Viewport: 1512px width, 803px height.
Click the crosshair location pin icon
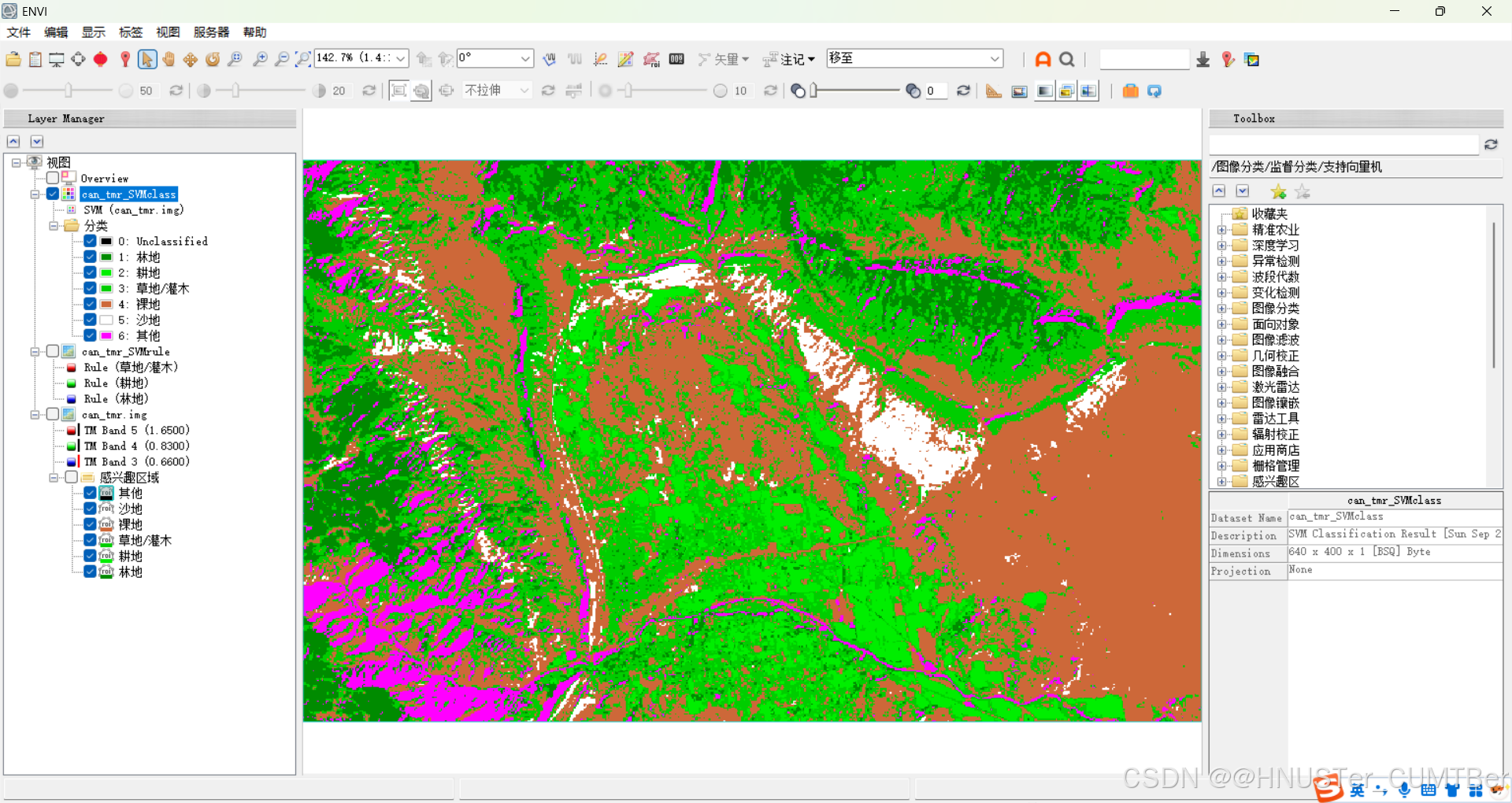(x=124, y=59)
